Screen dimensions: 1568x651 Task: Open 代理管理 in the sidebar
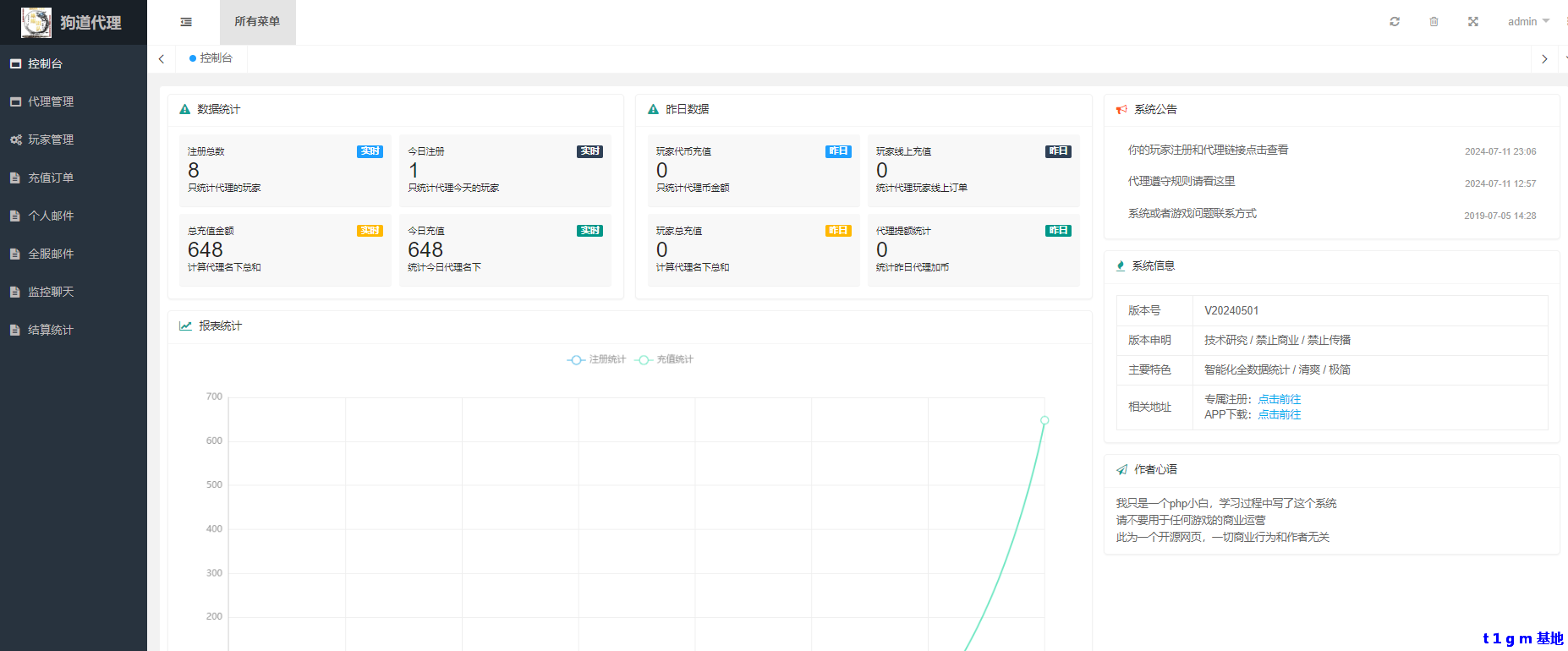(x=74, y=101)
